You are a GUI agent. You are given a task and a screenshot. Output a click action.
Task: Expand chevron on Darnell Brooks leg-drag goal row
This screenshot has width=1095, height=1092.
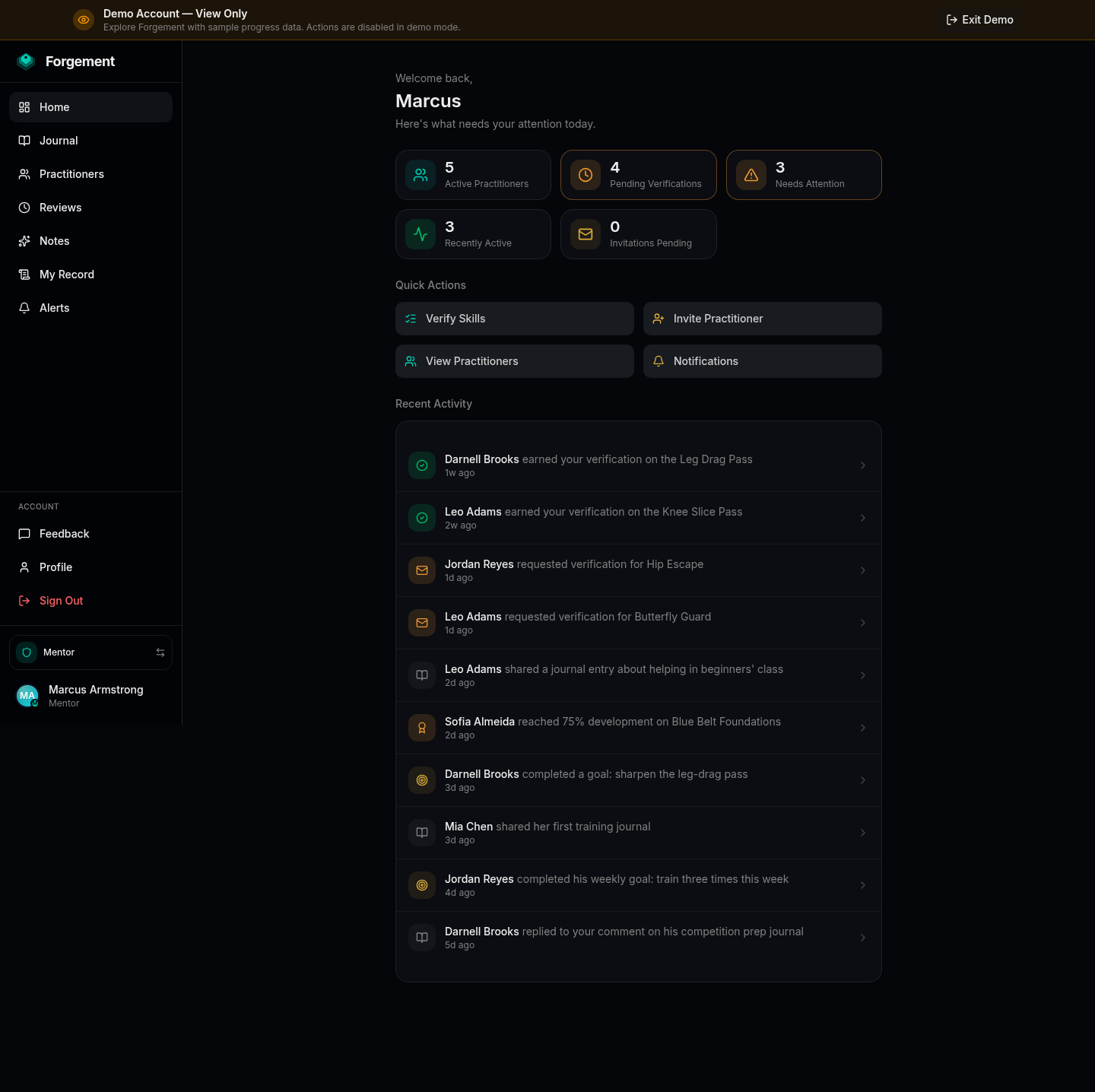coord(863,780)
